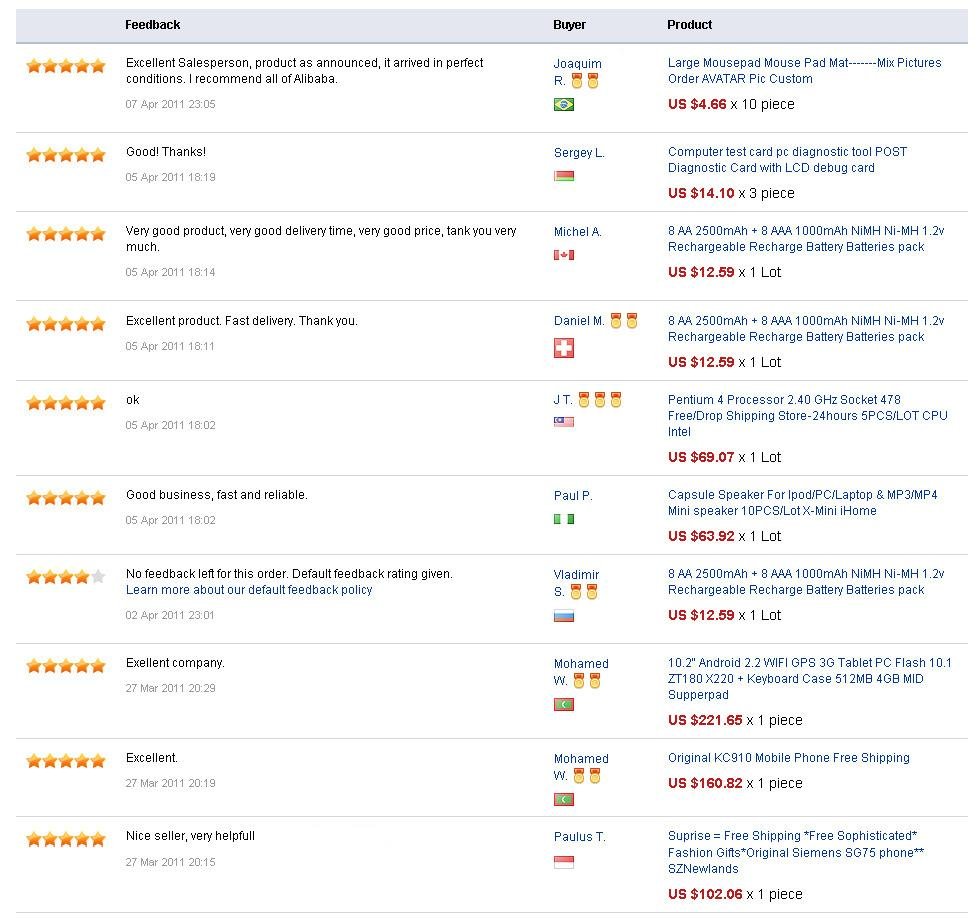This screenshot has width=979, height=919.
Task: Click the flag under Paulus T.
Action: click(564, 862)
